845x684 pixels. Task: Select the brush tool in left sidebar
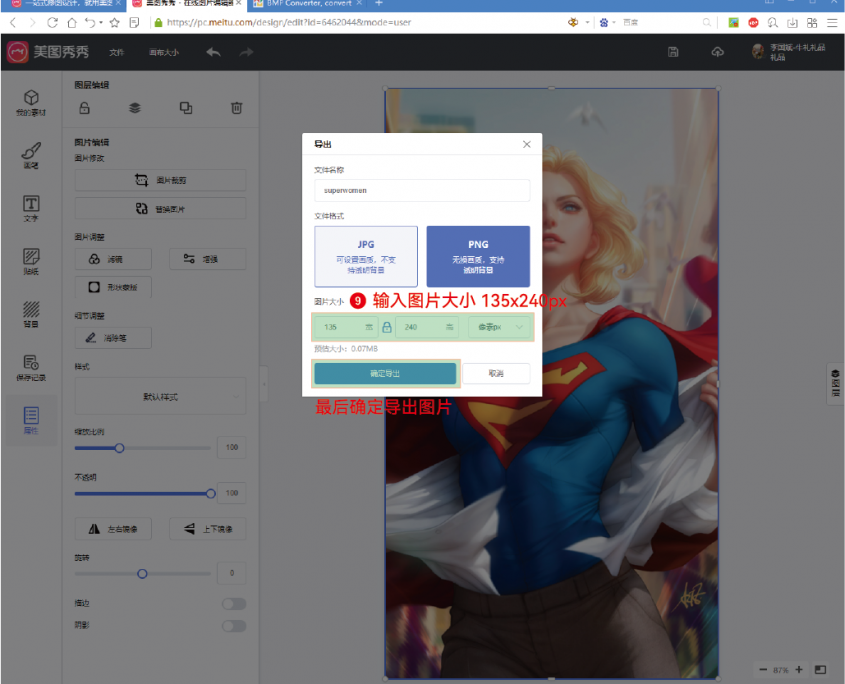click(x=31, y=155)
